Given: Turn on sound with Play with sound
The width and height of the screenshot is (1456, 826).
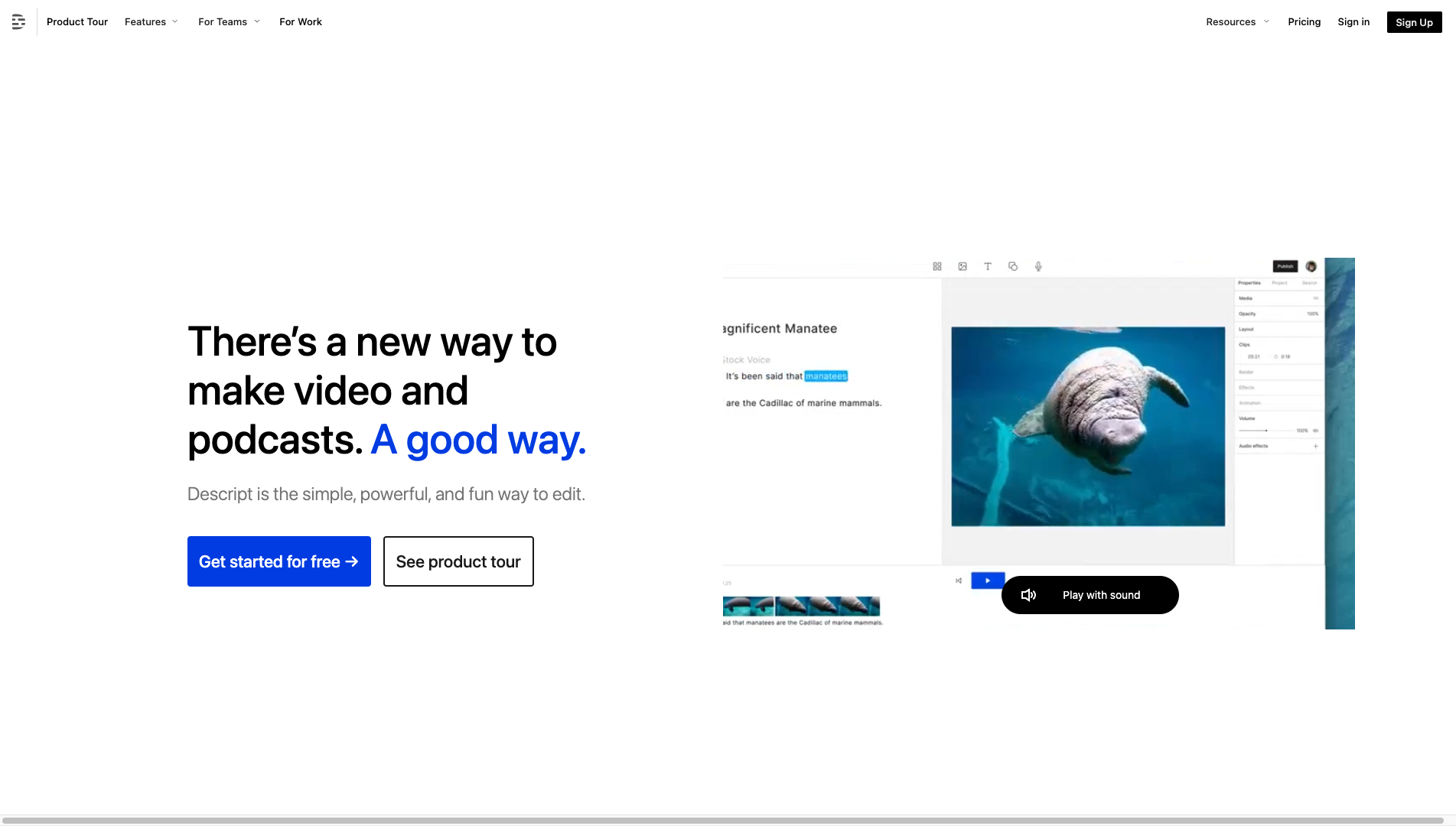Looking at the screenshot, I should (1090, 595).
